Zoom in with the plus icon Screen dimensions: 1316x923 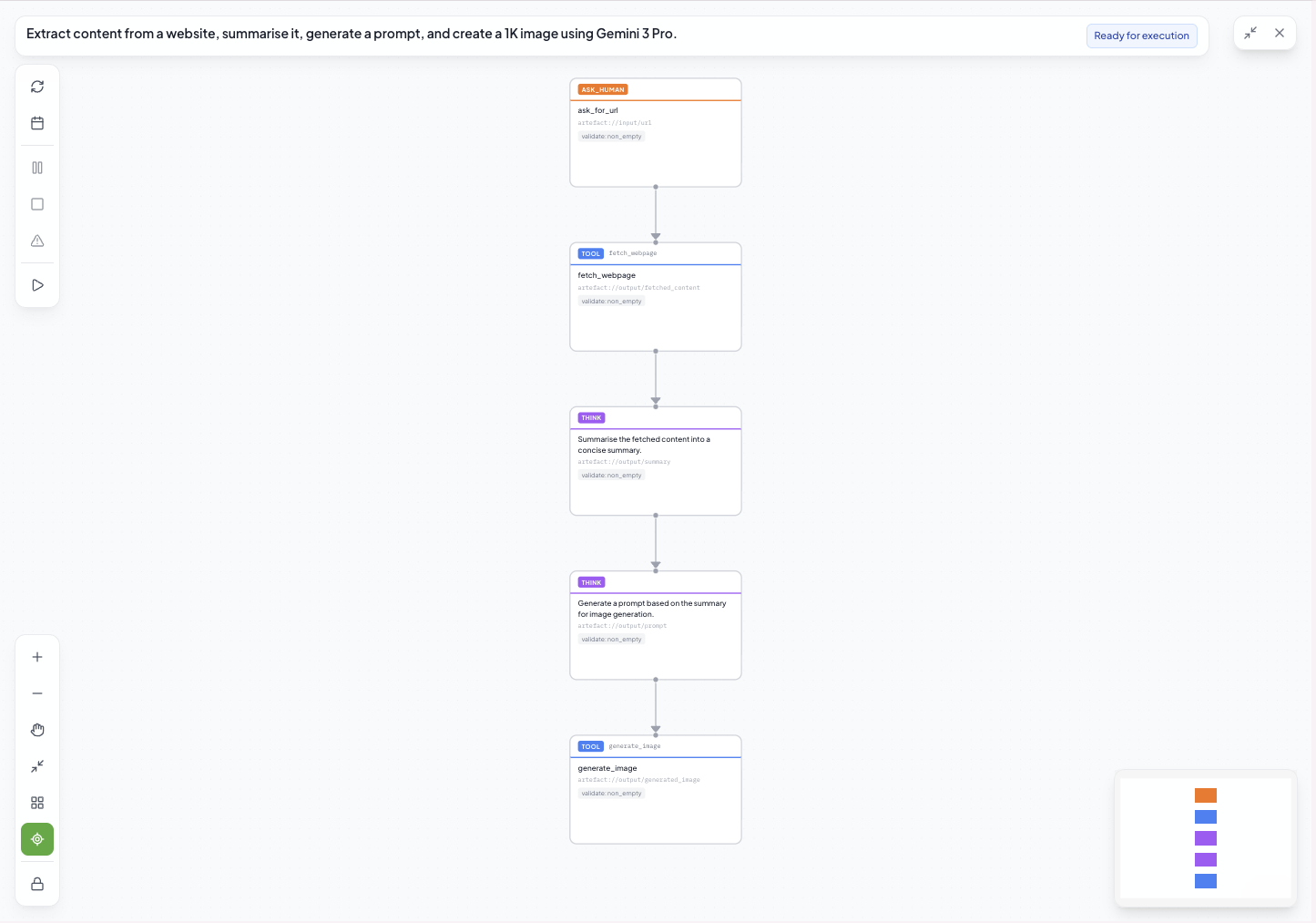coord(37,657)
